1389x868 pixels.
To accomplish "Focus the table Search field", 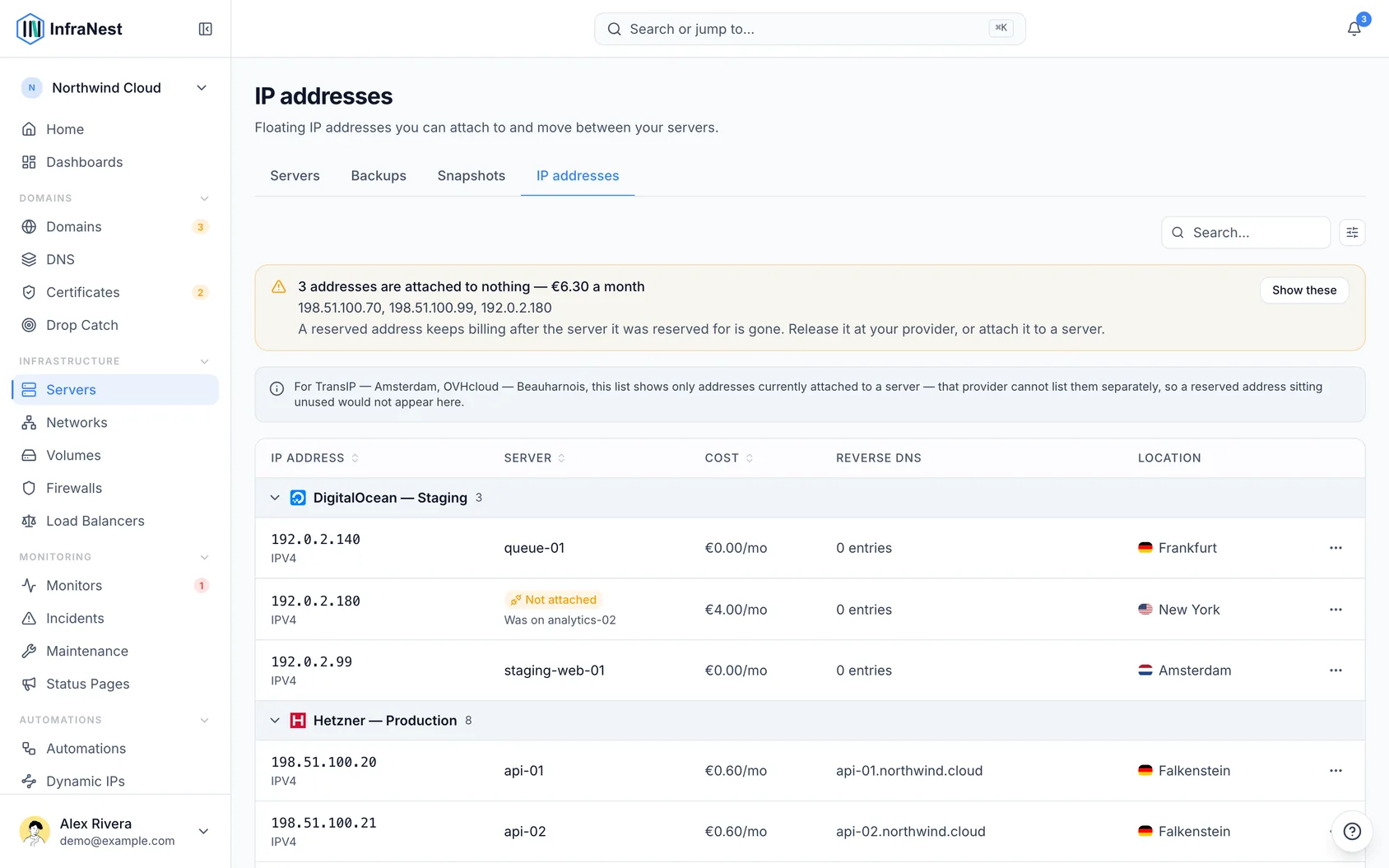I will pyautogui.click(x=1246, y=233).
